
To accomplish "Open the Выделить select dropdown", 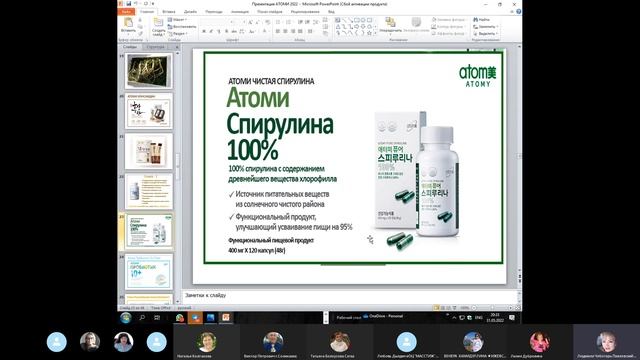I will coord(485,33).
